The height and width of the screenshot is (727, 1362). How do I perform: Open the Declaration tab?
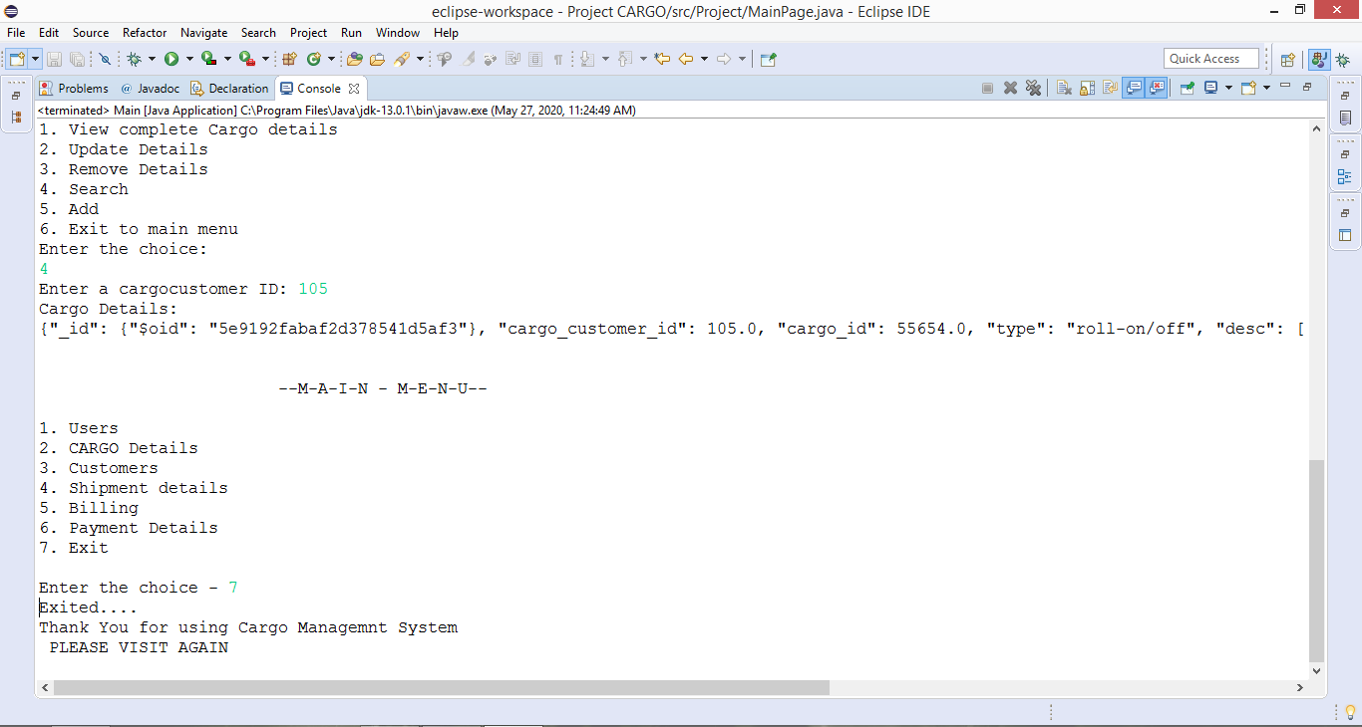pyautogui.click(x=229, y=88)
